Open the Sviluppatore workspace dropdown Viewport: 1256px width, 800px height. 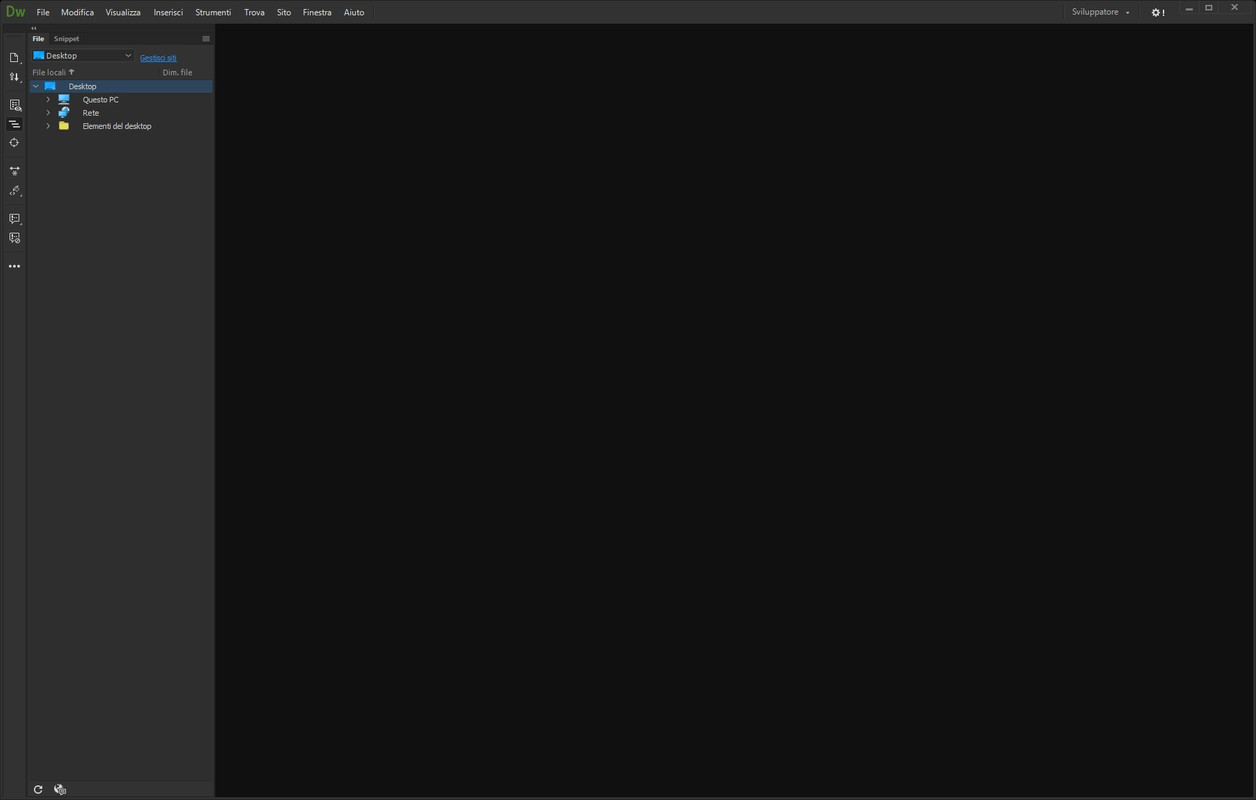(1101, 12)
